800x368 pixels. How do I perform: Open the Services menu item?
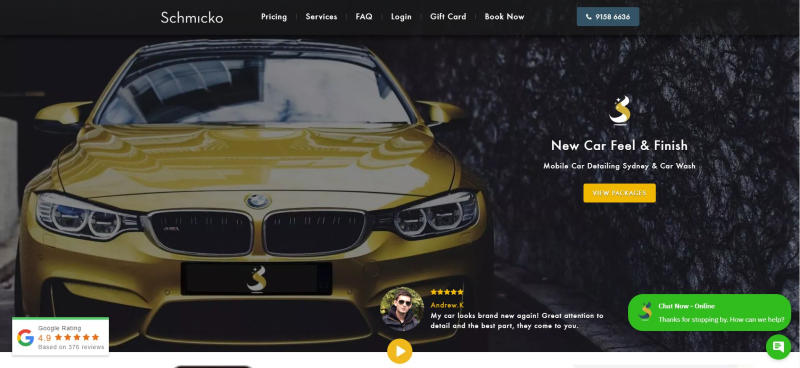[x=321, y=17]
